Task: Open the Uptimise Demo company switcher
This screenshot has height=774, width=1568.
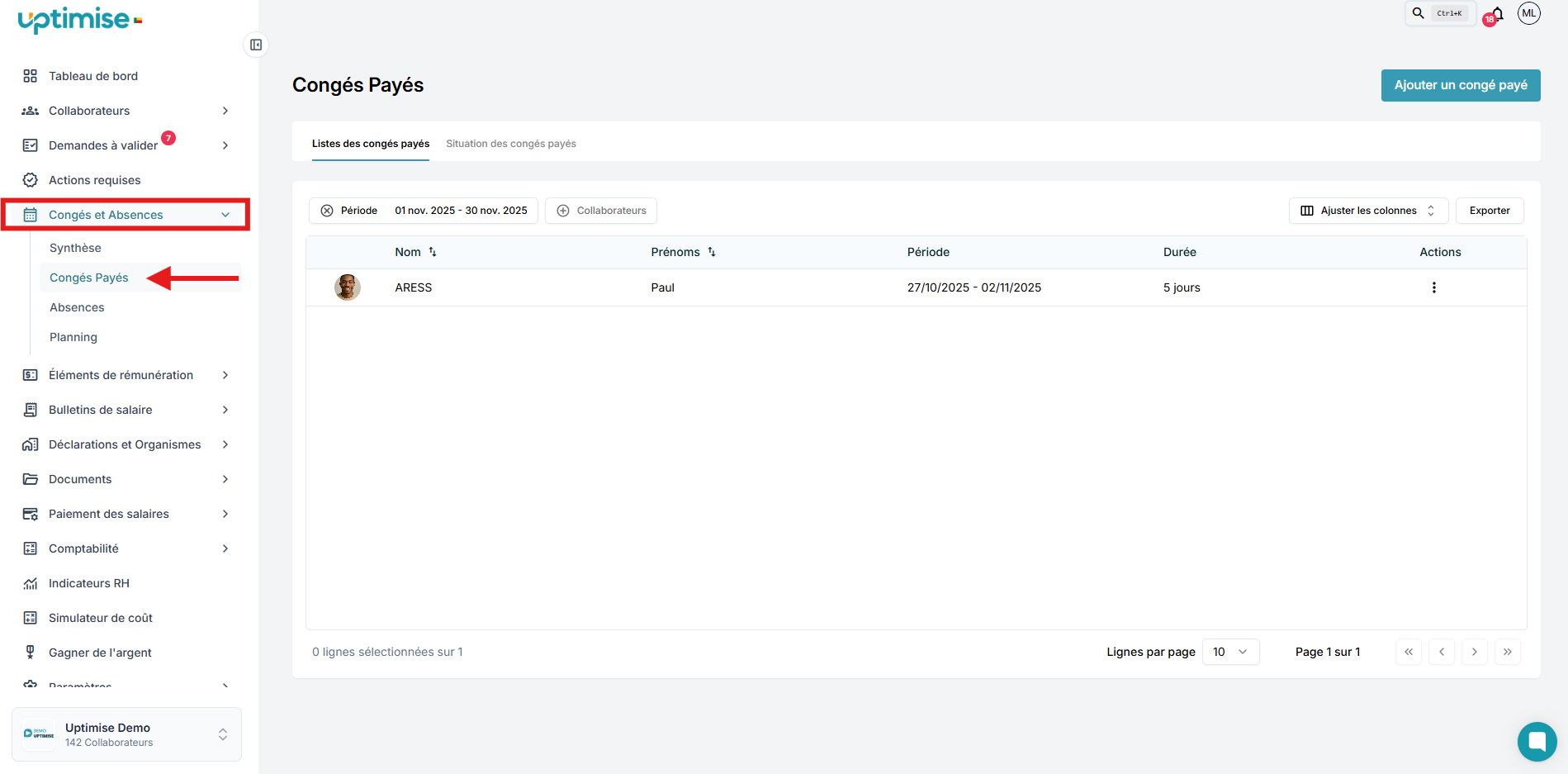Action: (126, 734)
